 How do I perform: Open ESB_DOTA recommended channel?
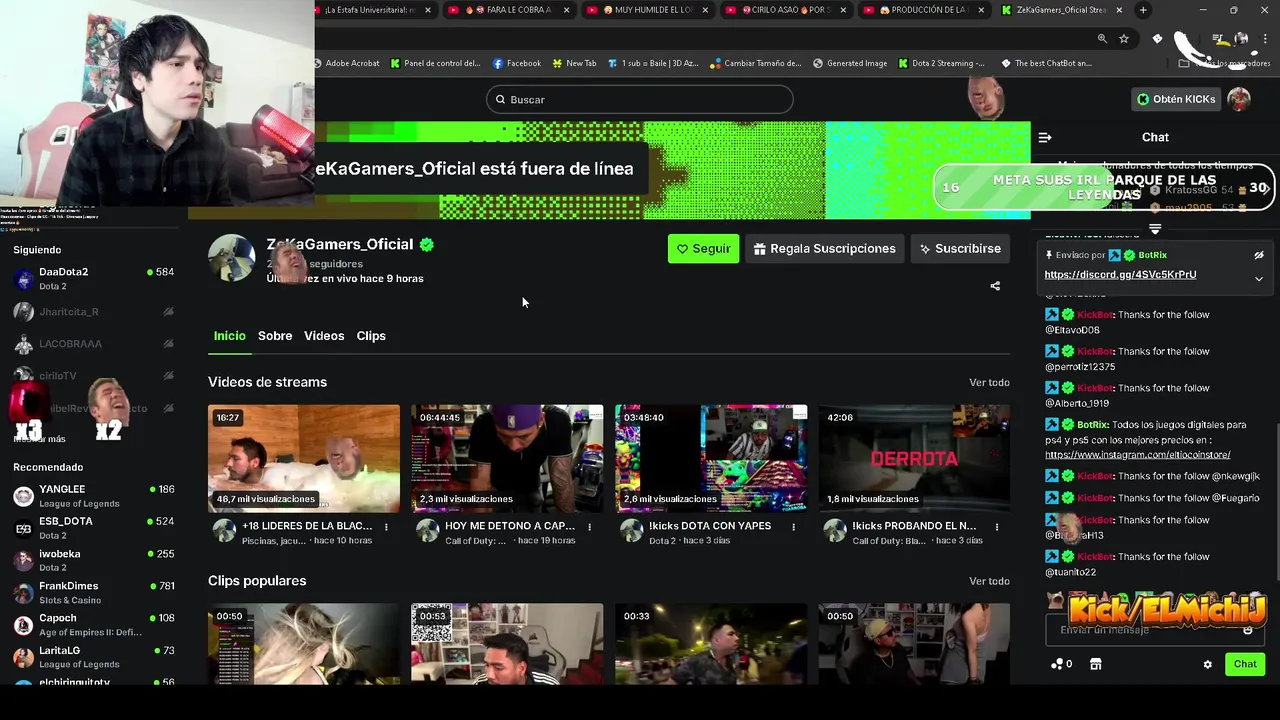point(94,528)
